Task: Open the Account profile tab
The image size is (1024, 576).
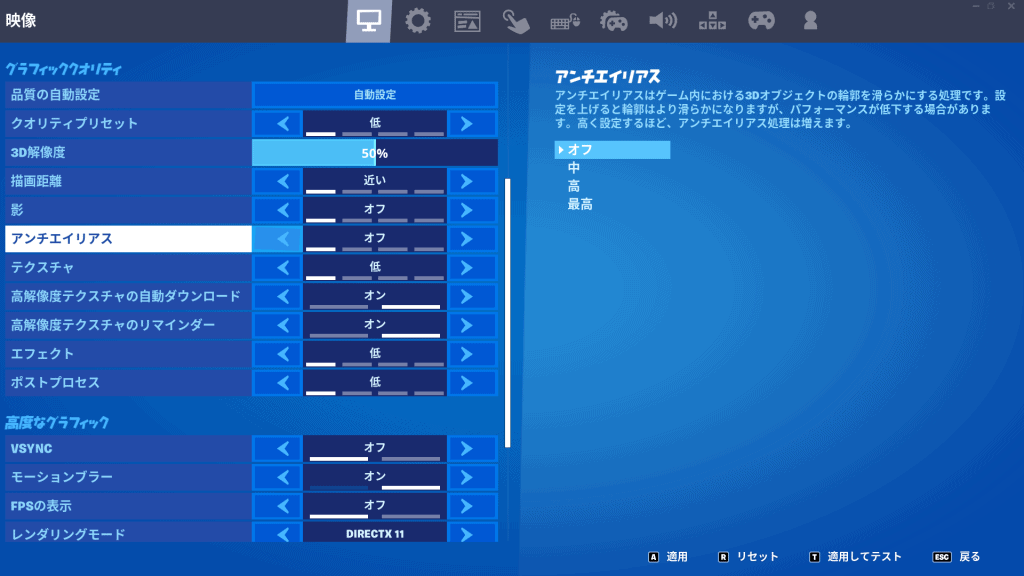Action: tap(810, 21)
